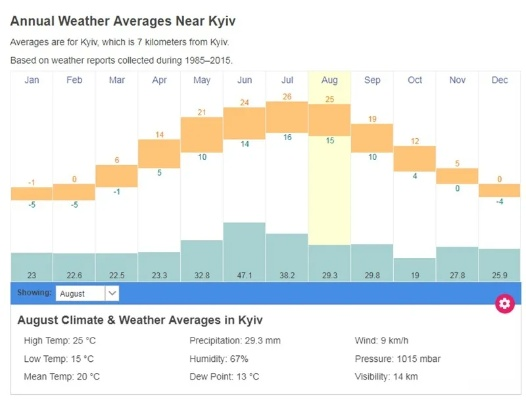Pick the Sep month header
Screen dimensions: 526x400
click(372, 80)
